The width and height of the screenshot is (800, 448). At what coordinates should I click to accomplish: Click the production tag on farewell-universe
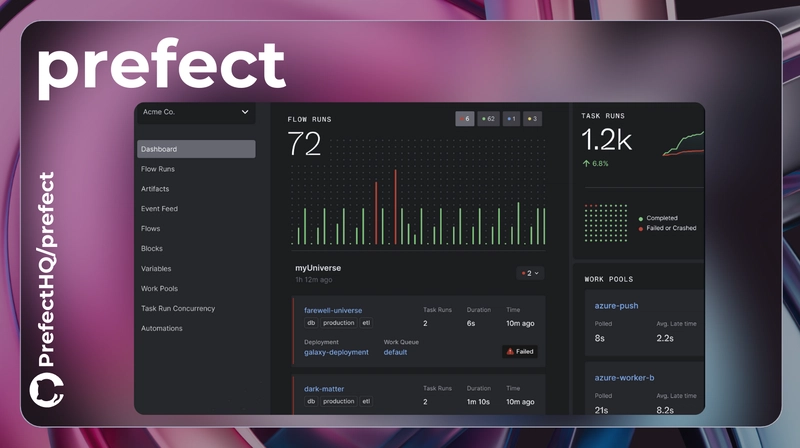[338, 323]
